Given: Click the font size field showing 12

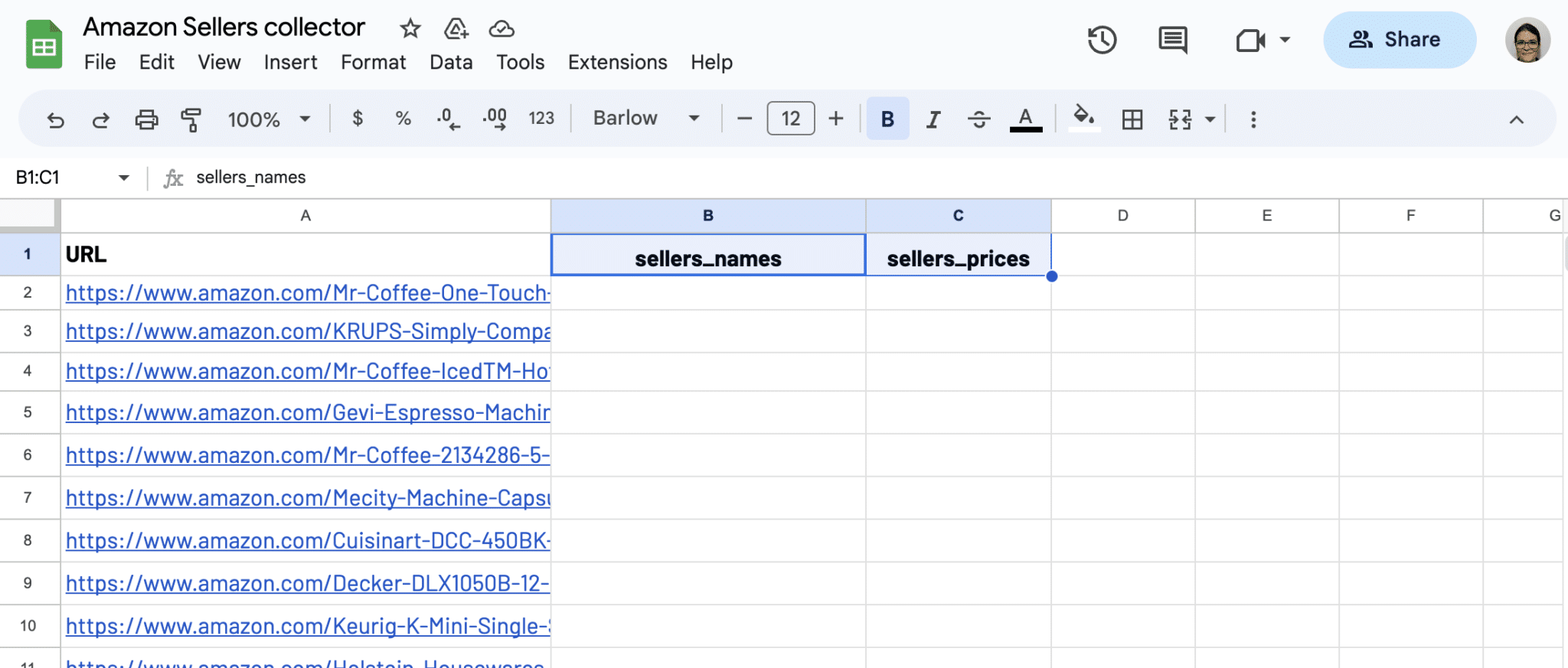Looking at the screenshot, I should [x=791, y=119].
